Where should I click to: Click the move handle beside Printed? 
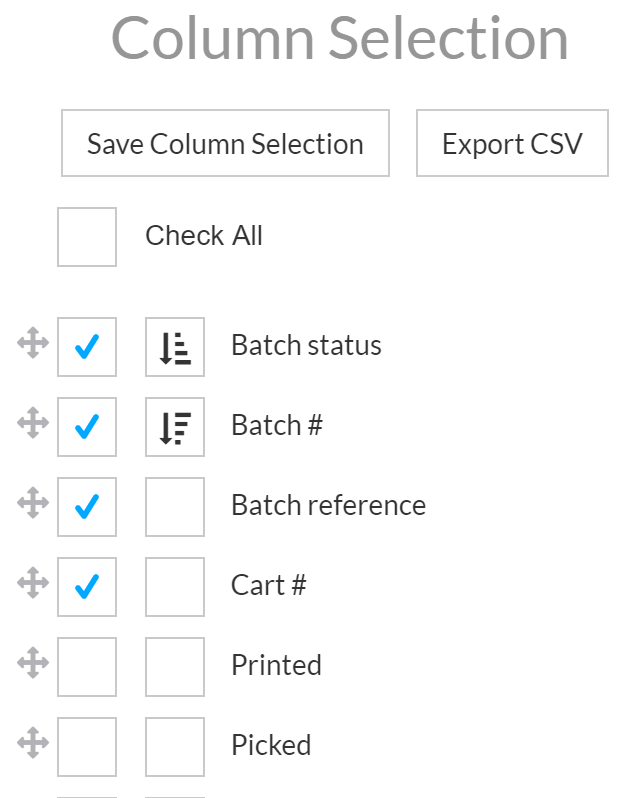(x=33, y=663)
